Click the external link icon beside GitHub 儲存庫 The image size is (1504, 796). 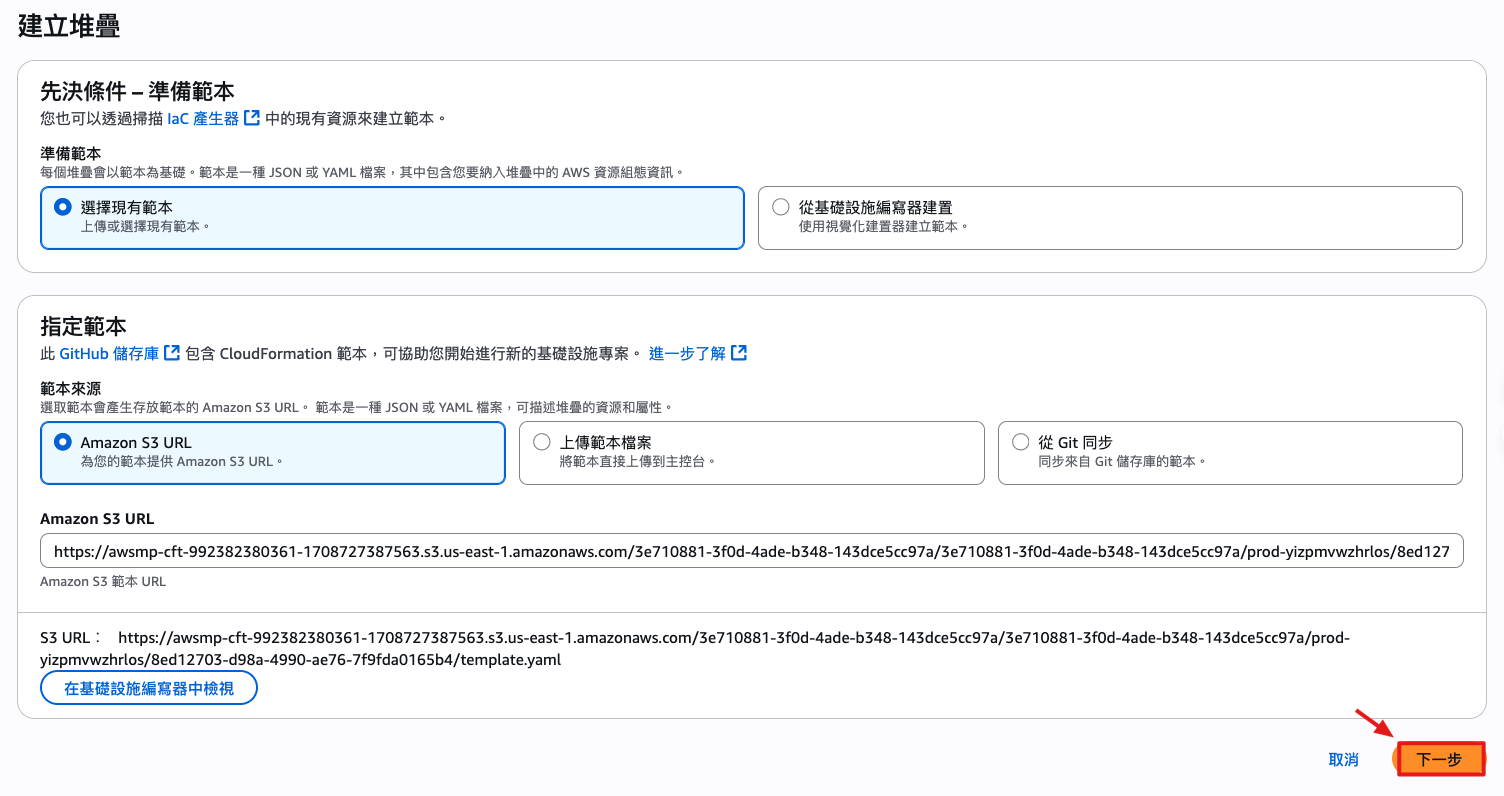[x=172, y=353]
